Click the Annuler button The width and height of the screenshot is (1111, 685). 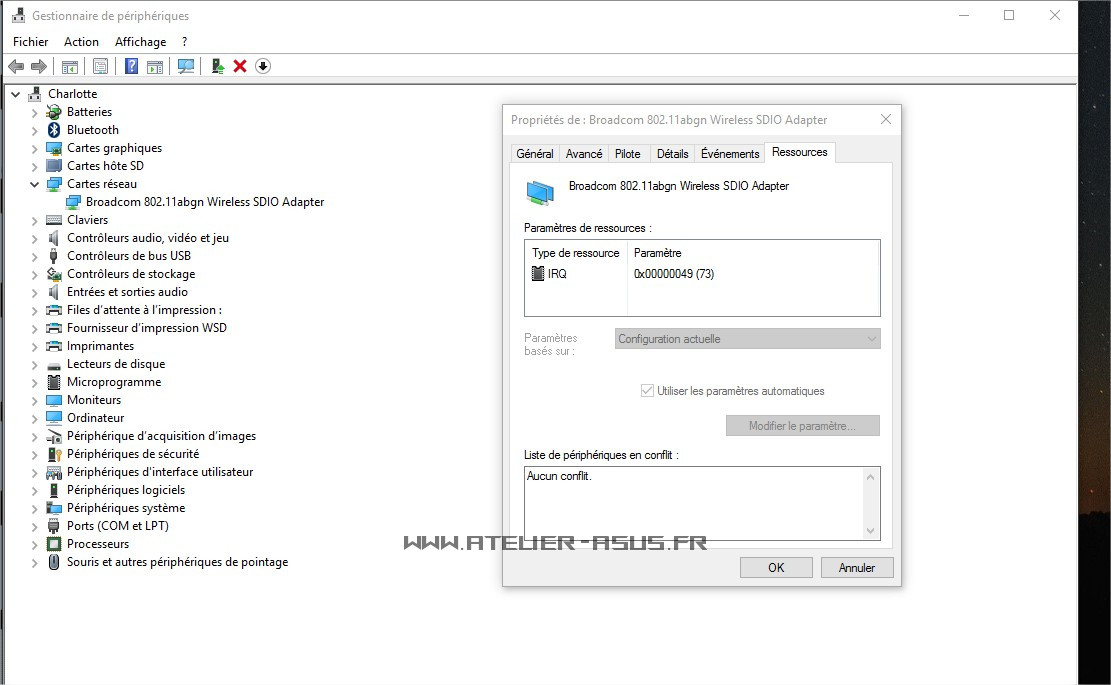click(856, 568)
